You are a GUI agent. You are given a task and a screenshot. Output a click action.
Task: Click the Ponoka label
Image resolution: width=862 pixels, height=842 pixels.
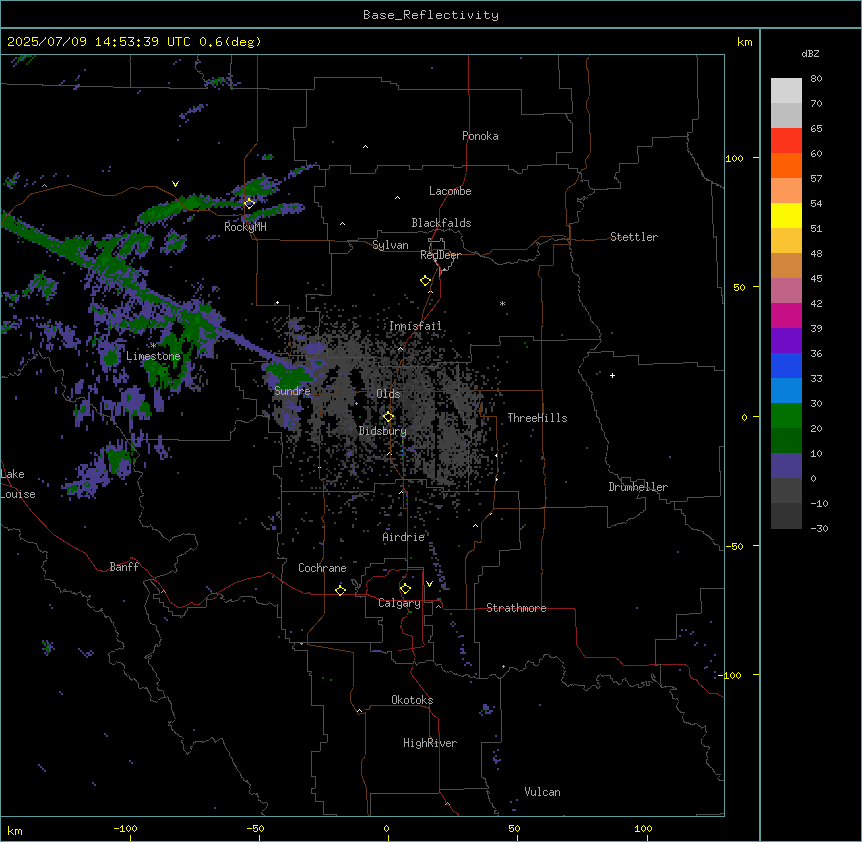[480, 136]
